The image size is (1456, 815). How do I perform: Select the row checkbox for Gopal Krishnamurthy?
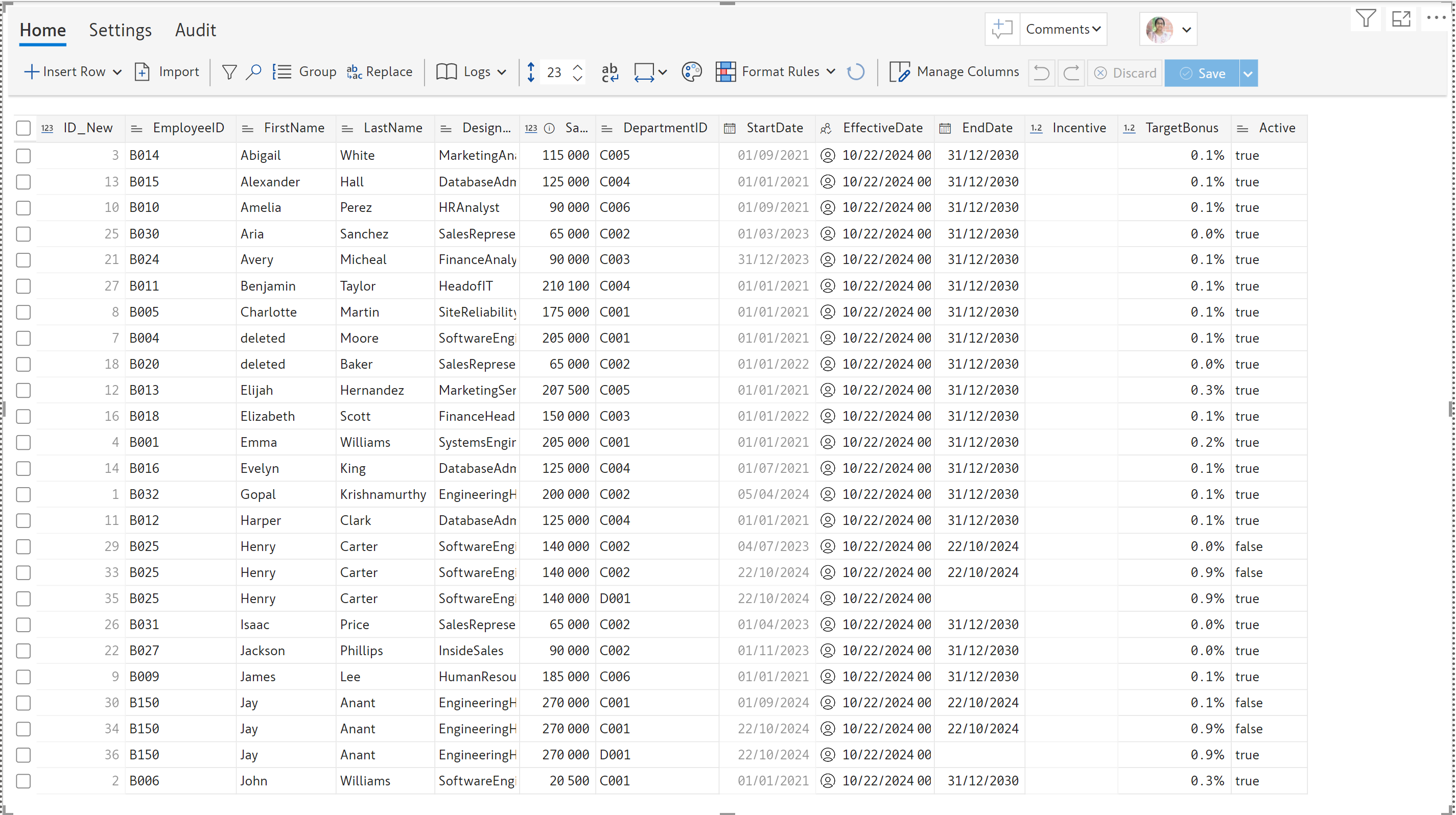(23, 495)
